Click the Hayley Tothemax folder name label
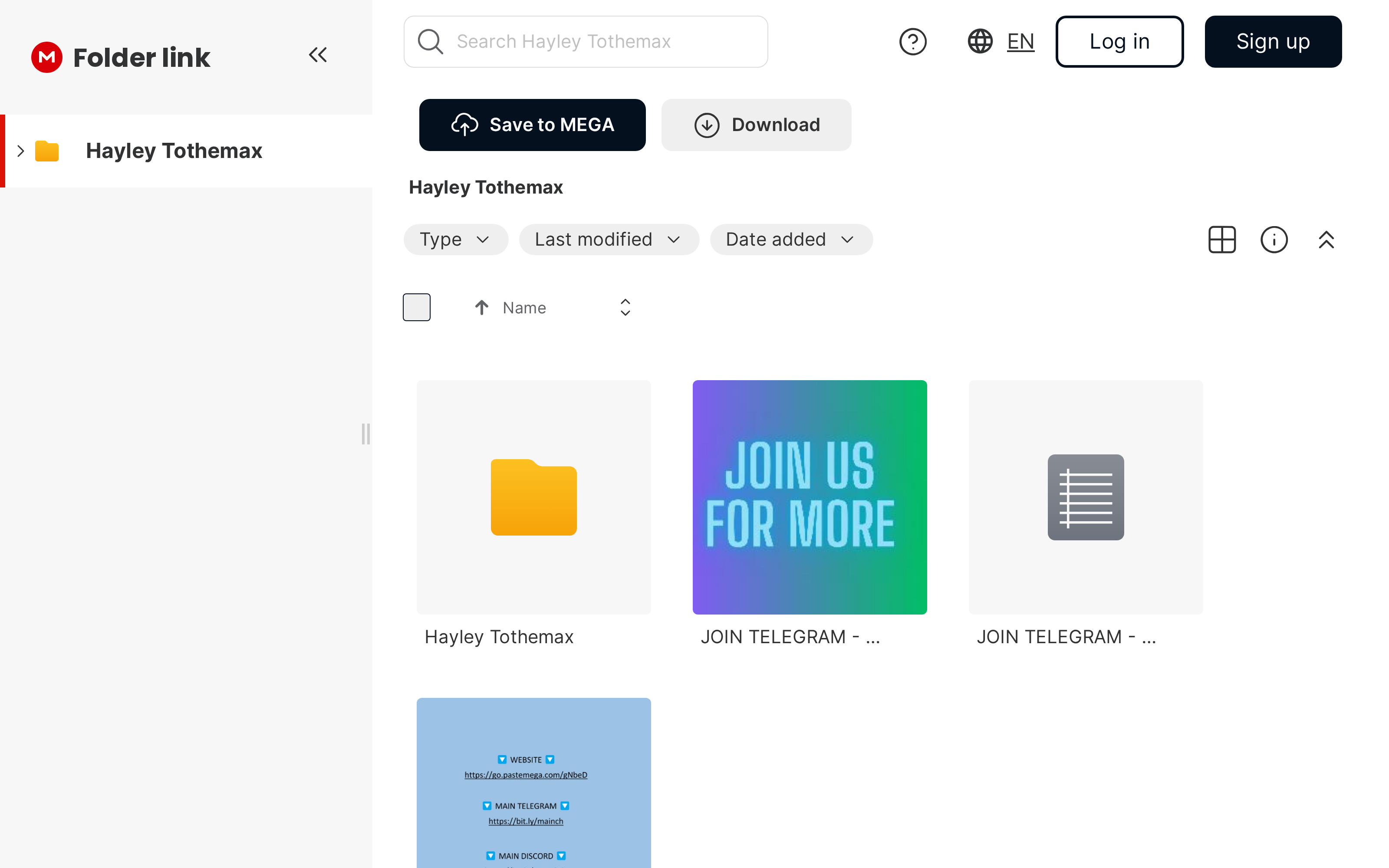The height and width of the screenshot is (868, 1389). [499, 637]
